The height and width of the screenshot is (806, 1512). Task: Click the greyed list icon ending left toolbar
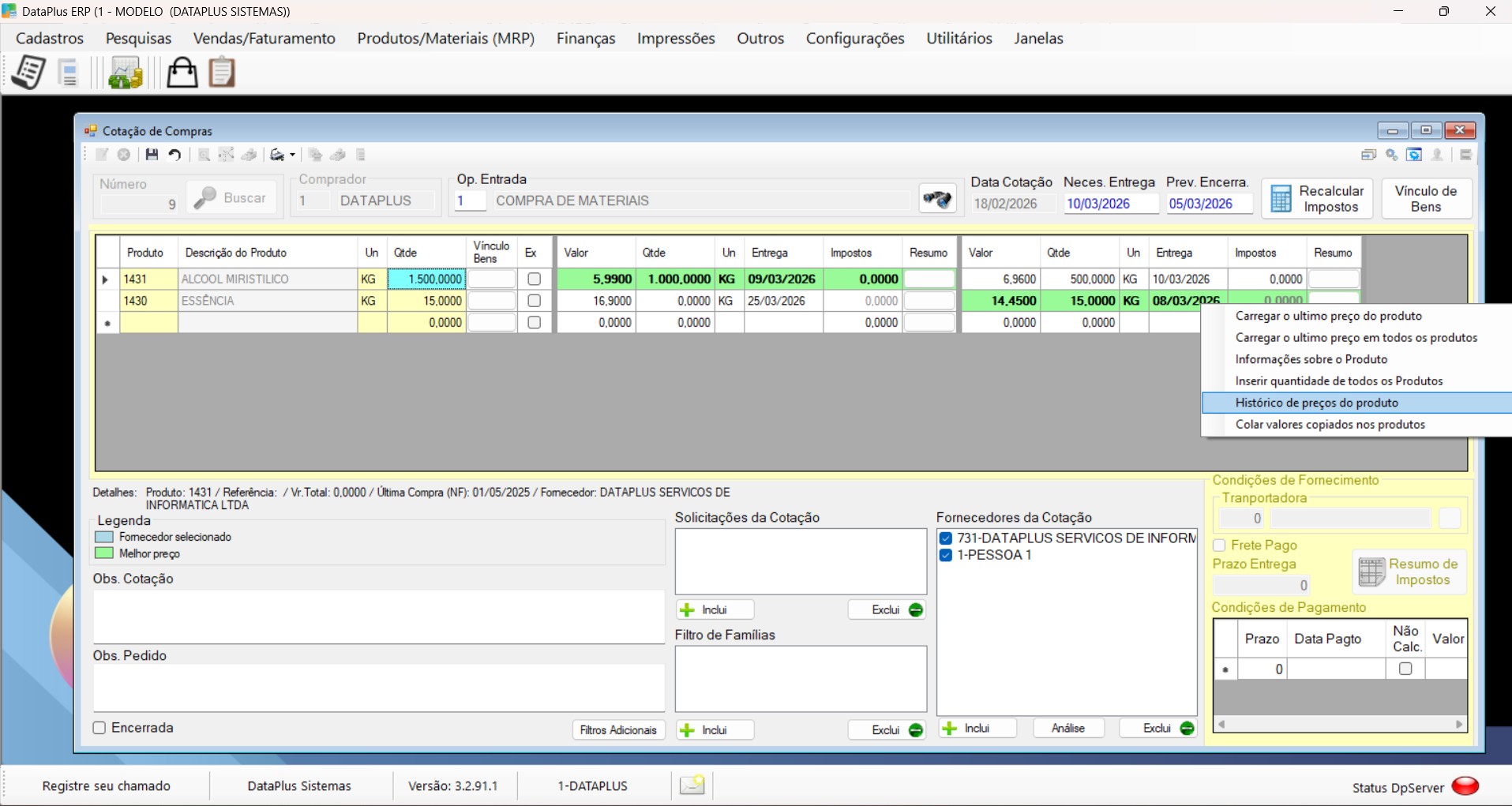point(361,155)
